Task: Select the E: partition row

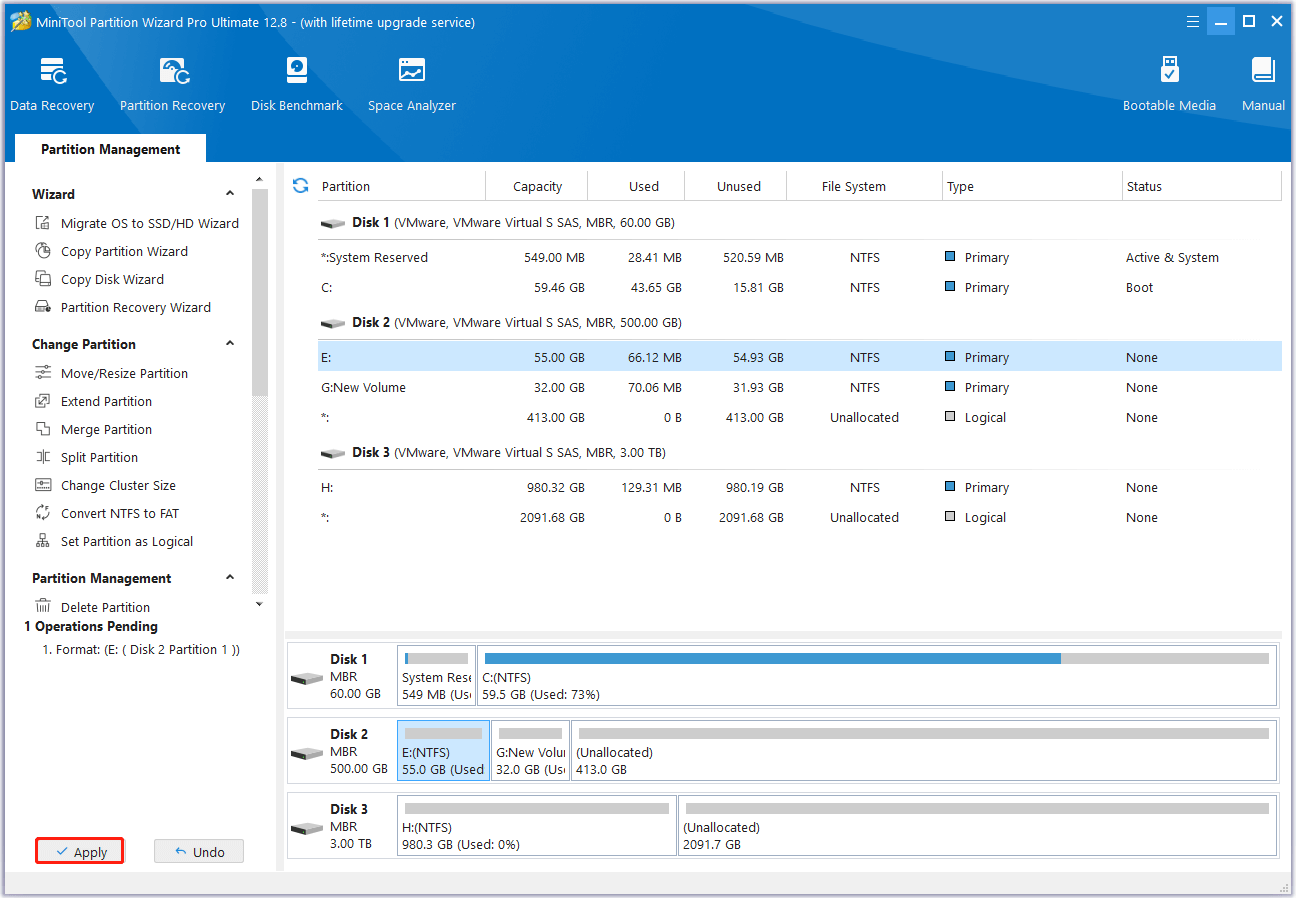Action: [x=800, y=357]
